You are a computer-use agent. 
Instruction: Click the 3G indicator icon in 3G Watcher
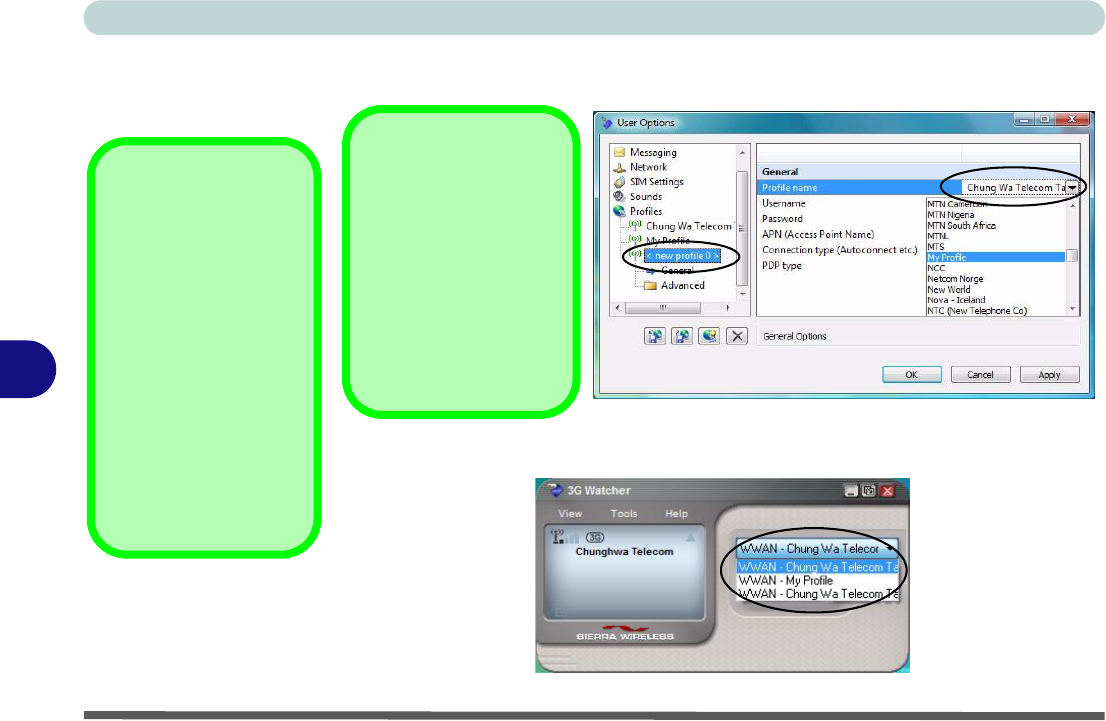[595, 538]
